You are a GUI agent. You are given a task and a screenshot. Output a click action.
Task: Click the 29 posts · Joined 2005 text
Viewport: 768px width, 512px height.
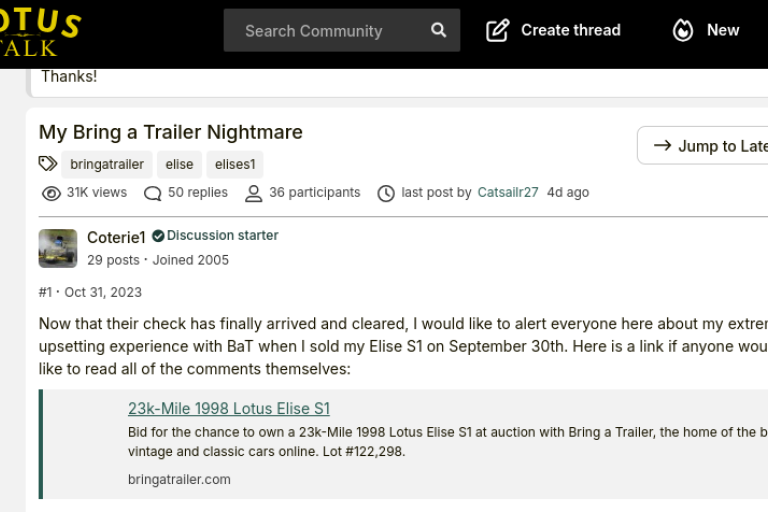(158, 260)
